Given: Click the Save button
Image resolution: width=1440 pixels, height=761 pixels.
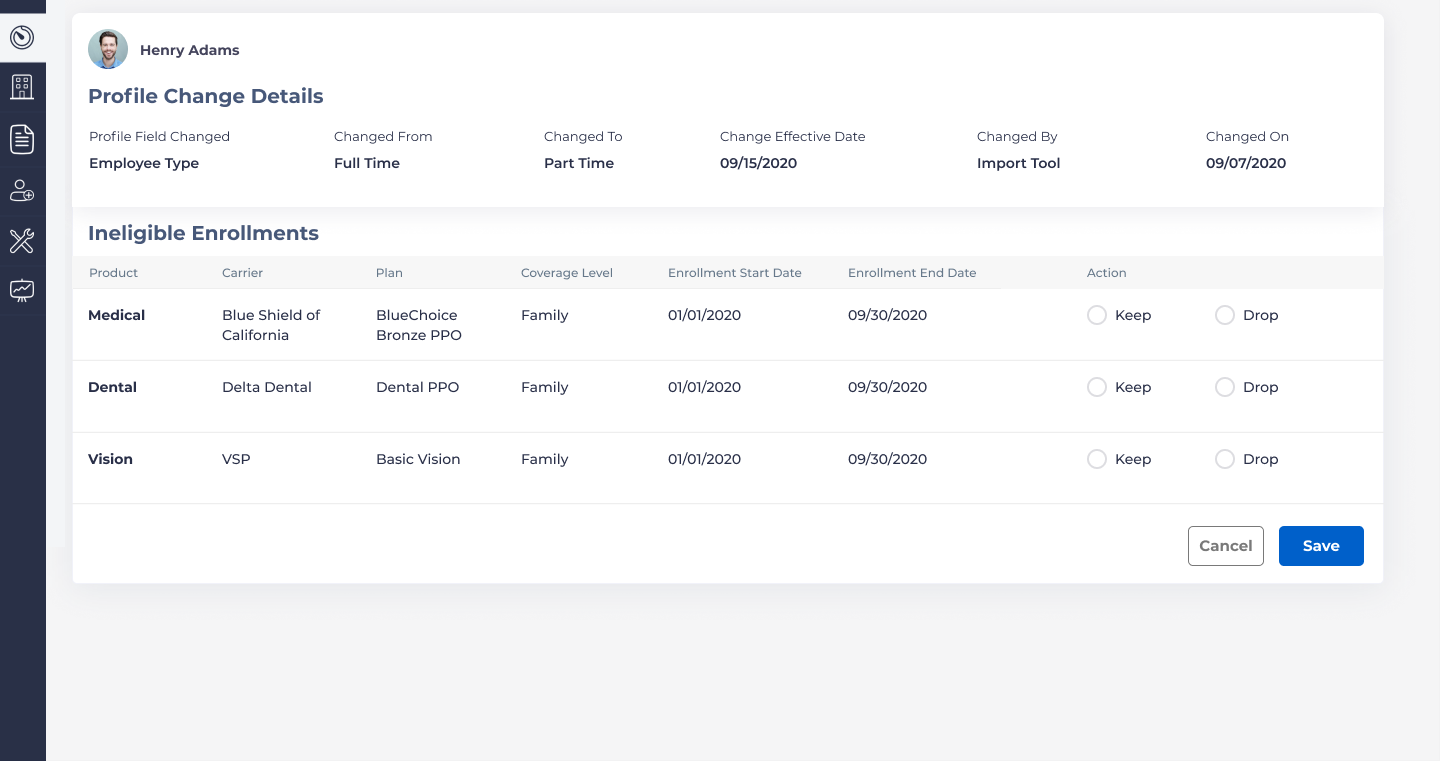Looking at the screenshot, I should click(x=1321, y=546).
